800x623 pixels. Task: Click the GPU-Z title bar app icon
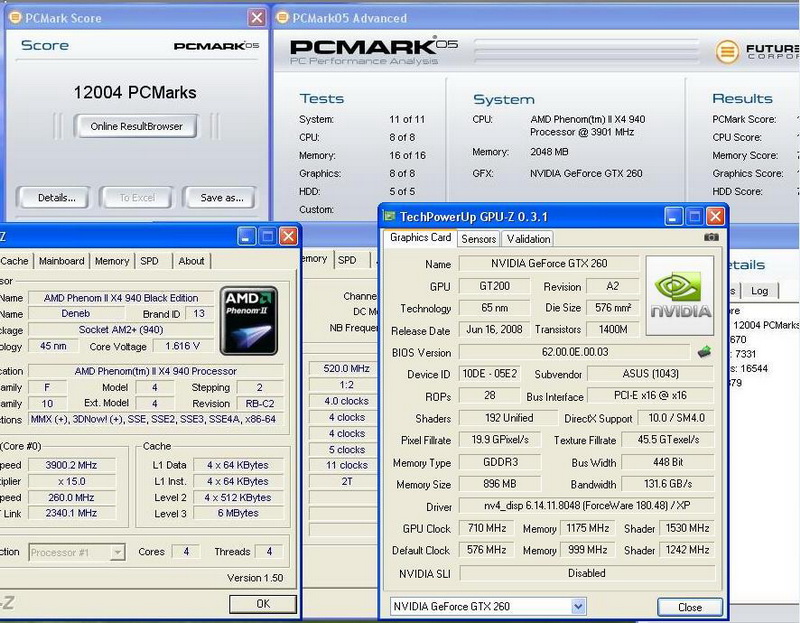(389, 216)
